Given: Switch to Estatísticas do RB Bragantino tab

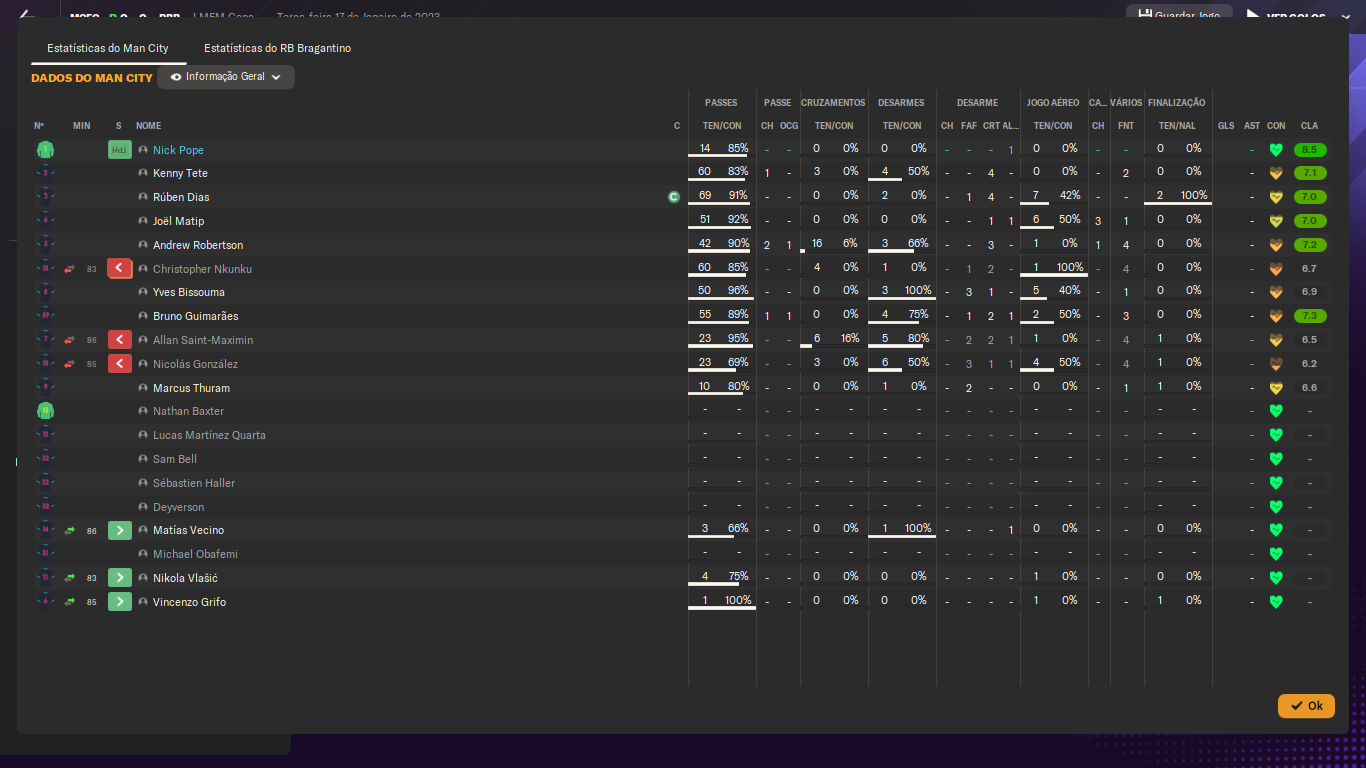Looking at the screenshot, I should pyautogui.click(x=277, y=48).
